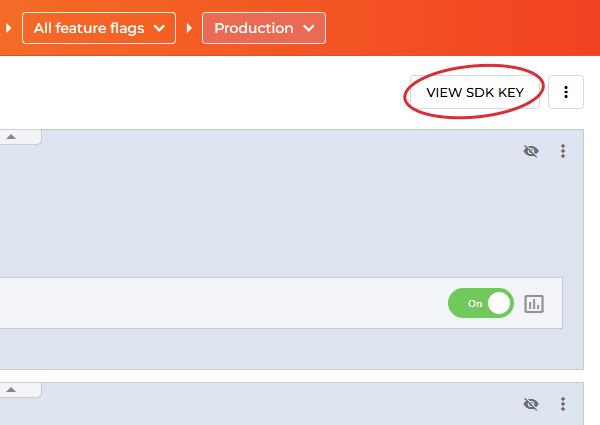Collapse the first flag card using its top arrow tab
The image size is (600, 425).
coord(12,136)
